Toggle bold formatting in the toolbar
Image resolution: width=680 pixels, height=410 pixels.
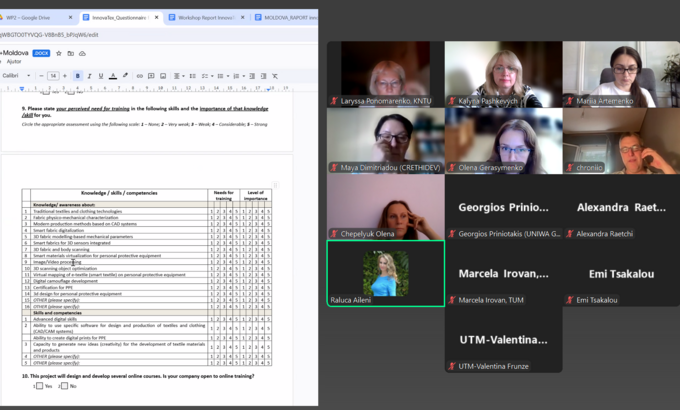click(x=77, y=76)
